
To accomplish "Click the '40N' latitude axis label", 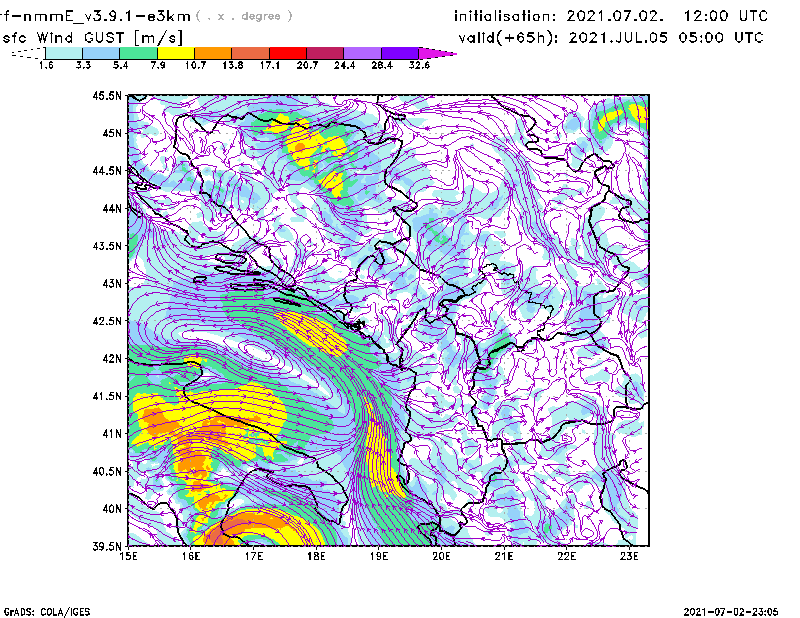I will [x=112, y=509].
